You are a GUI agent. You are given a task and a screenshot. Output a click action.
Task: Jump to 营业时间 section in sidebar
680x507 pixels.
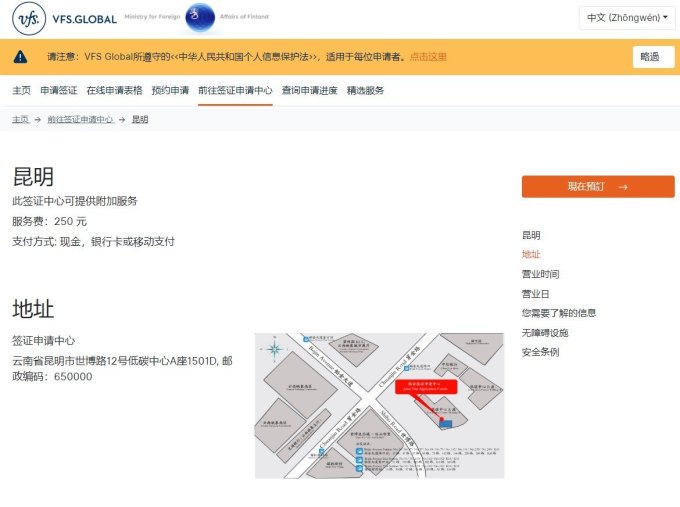[540, 274]
